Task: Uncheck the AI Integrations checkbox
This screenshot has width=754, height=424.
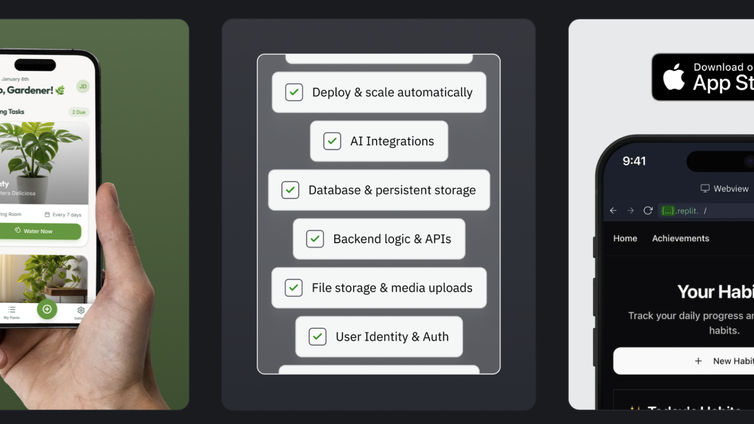Action: [x=332, y=141]
